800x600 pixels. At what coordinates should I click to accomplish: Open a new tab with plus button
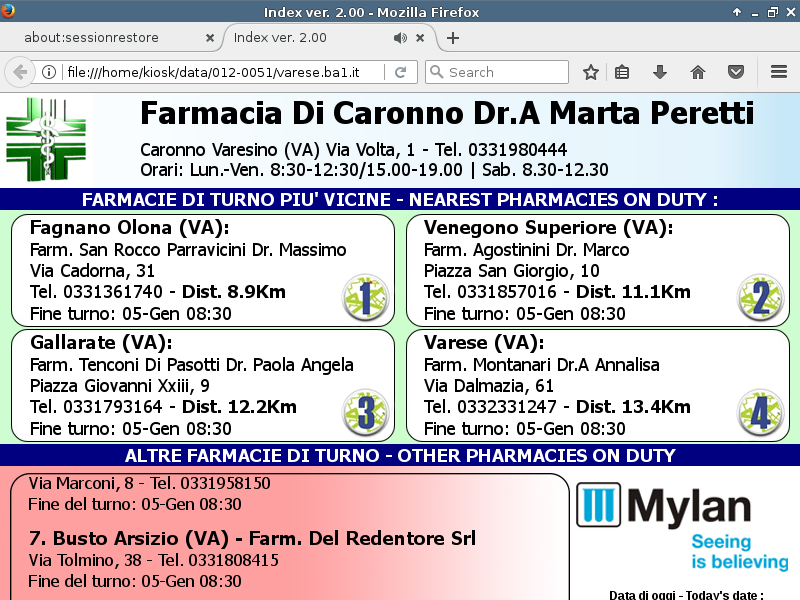point(453,38)
